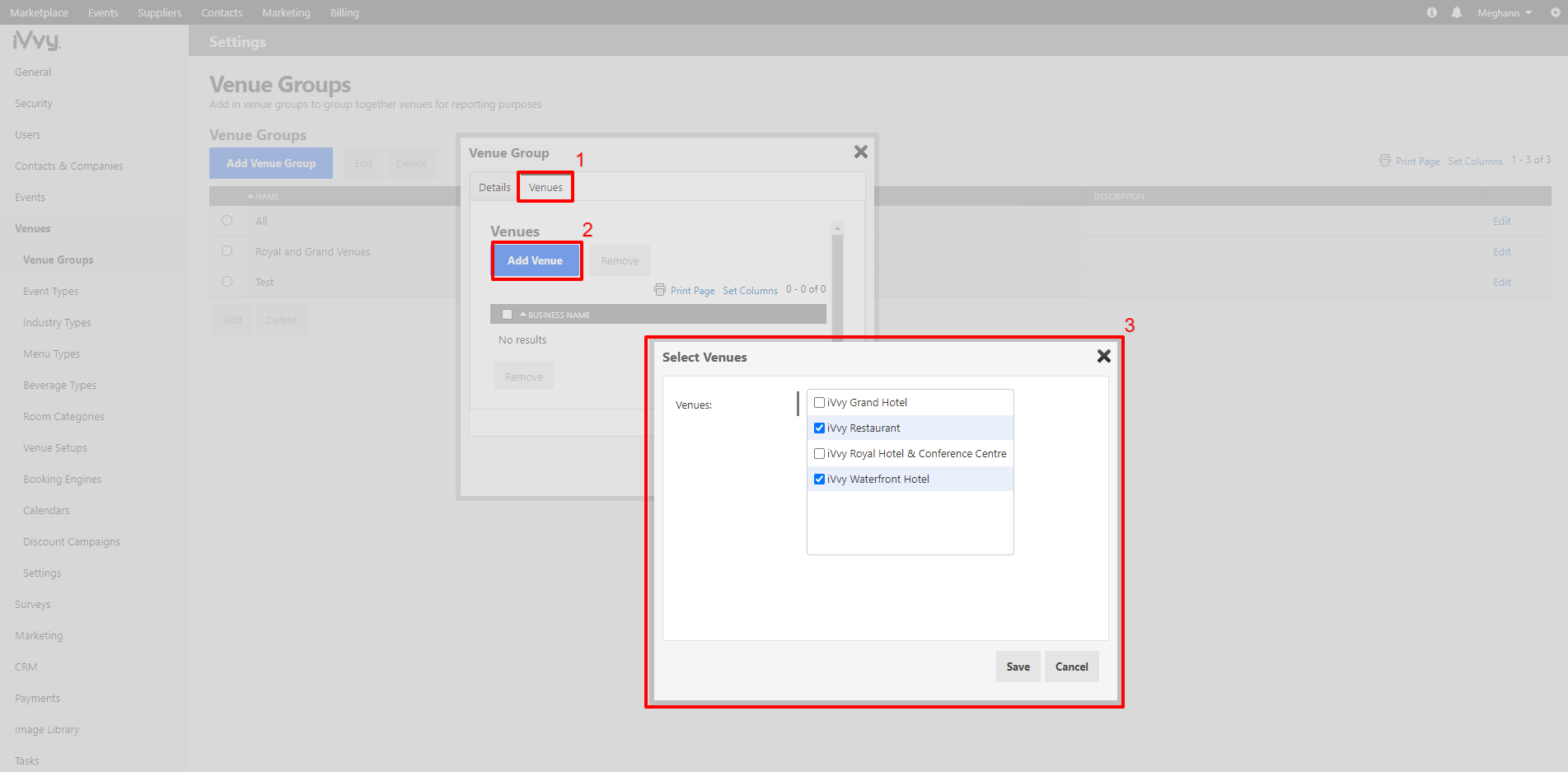1568x772 pixels.
Task: Open Security in the sidebar
Action: click(x=33, y=103)
